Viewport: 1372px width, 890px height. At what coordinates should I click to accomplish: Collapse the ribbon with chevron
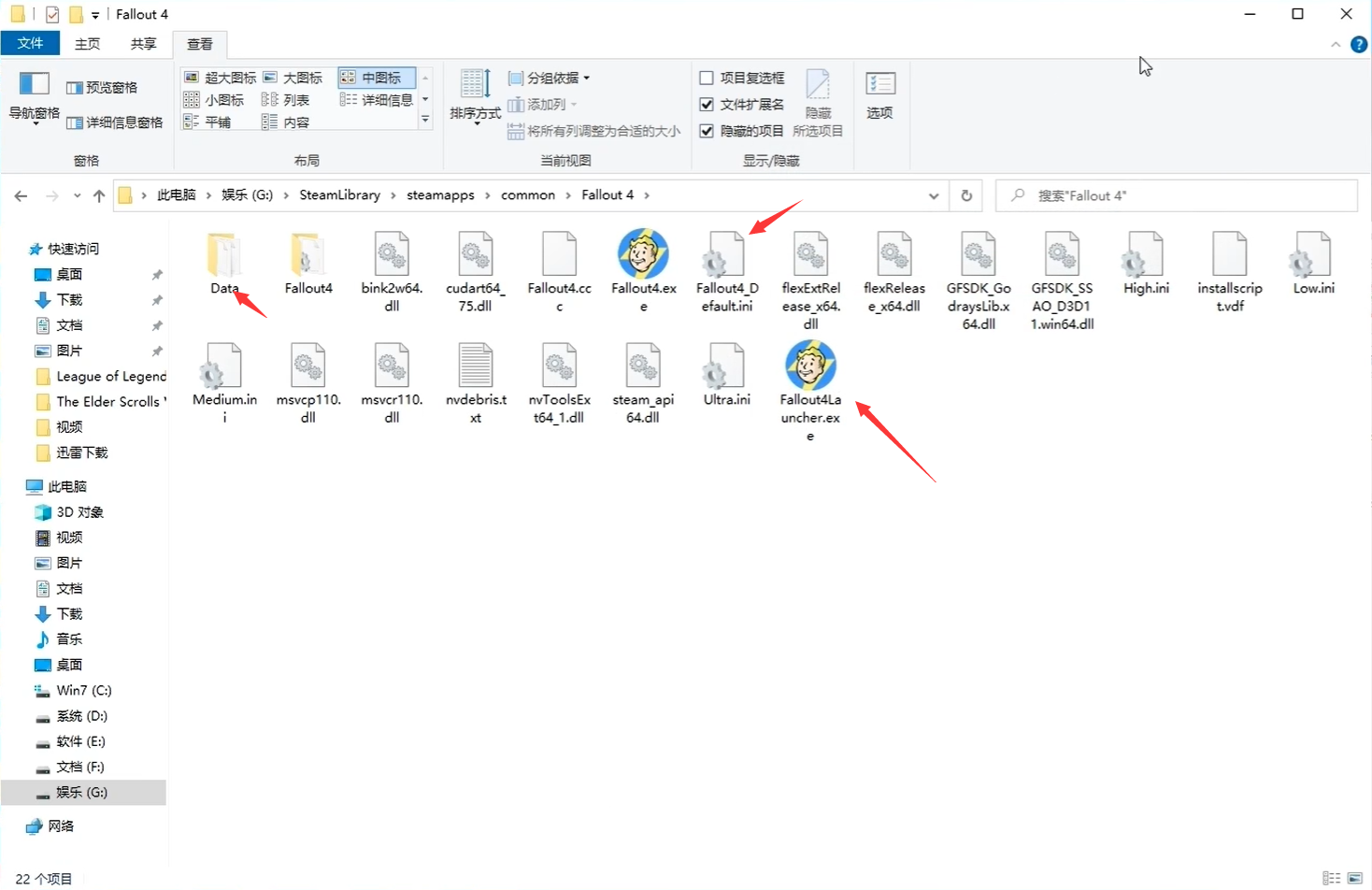click(1336, 45)
